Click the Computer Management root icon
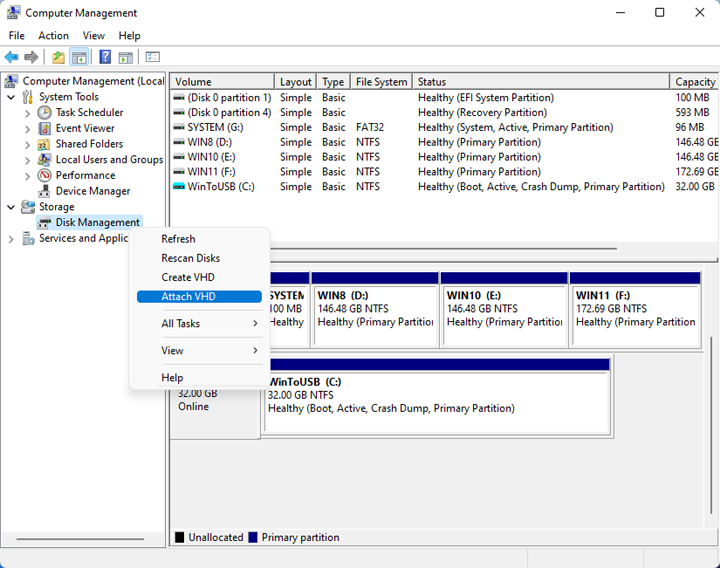 tap(11, 81)
